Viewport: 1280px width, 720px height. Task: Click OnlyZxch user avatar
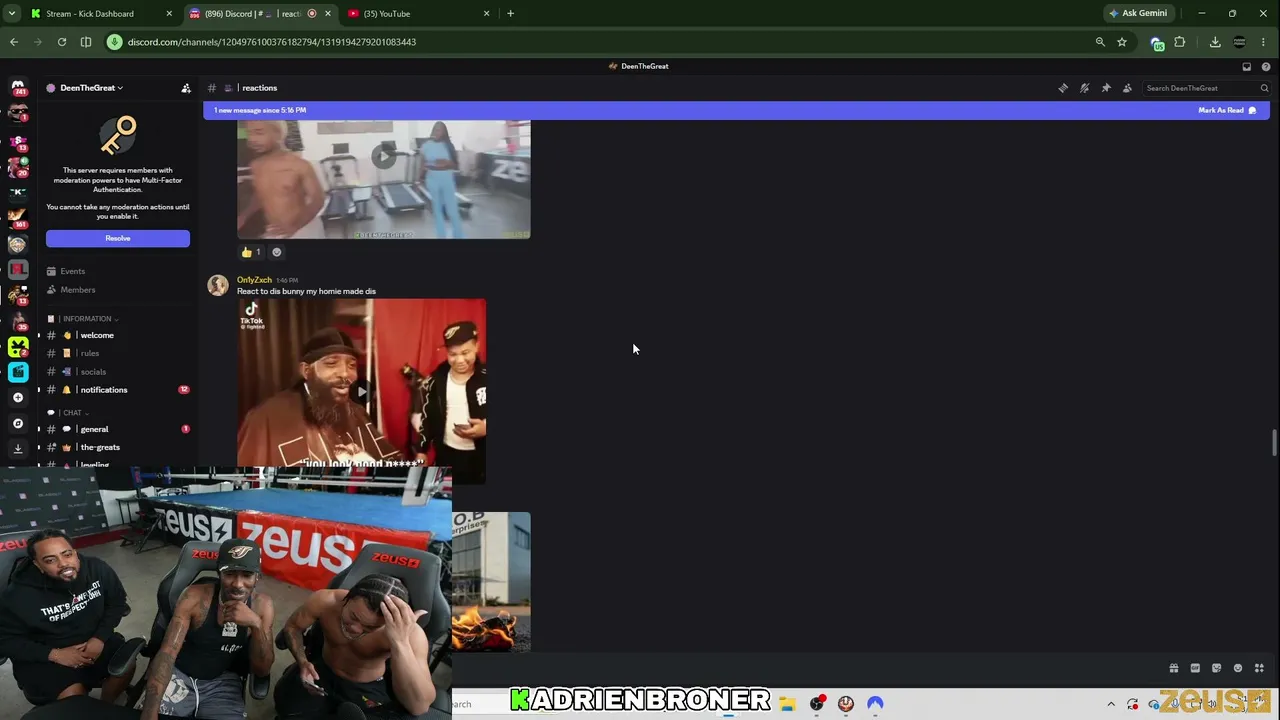(217, 286)
